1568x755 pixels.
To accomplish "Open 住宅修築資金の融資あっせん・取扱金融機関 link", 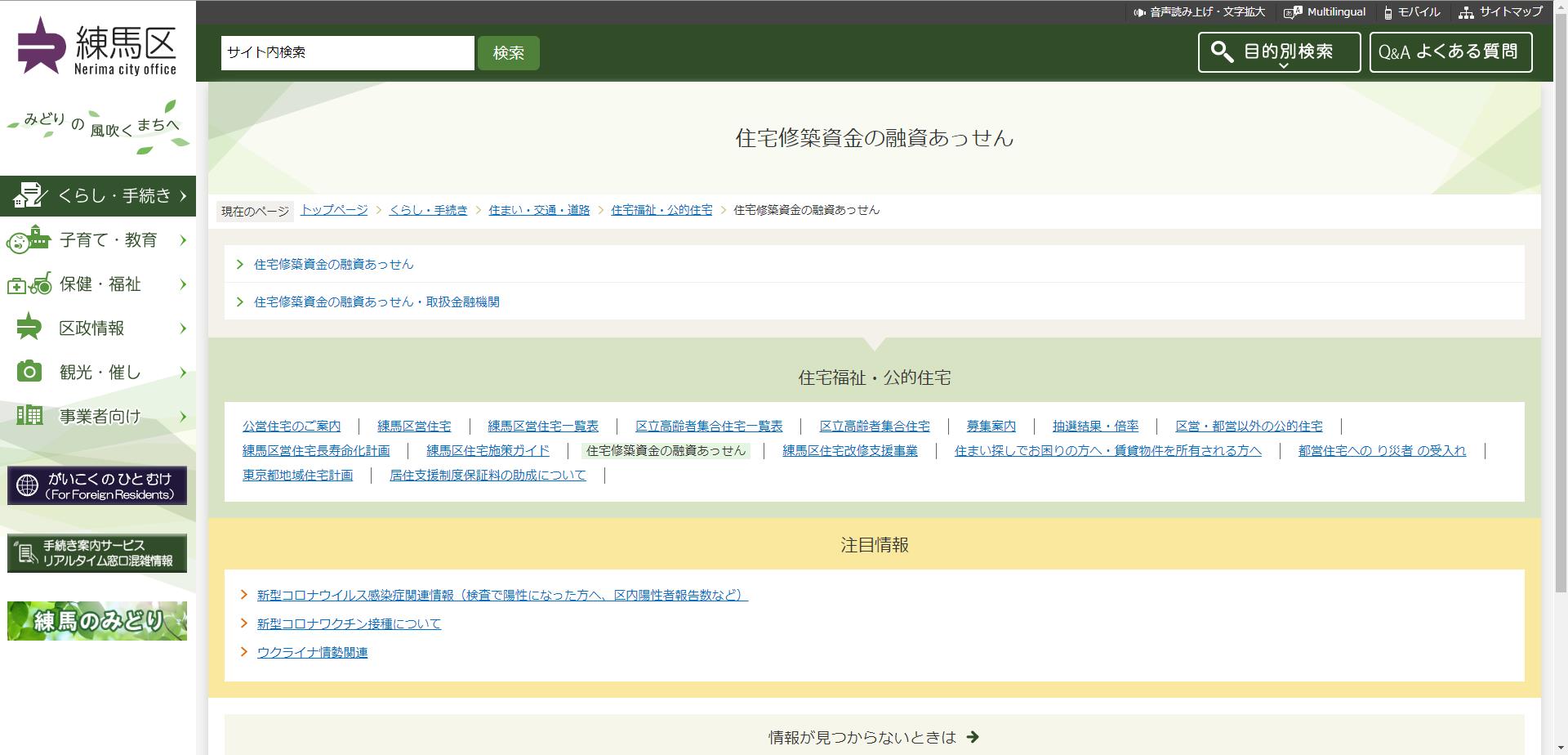I will 376,302.
